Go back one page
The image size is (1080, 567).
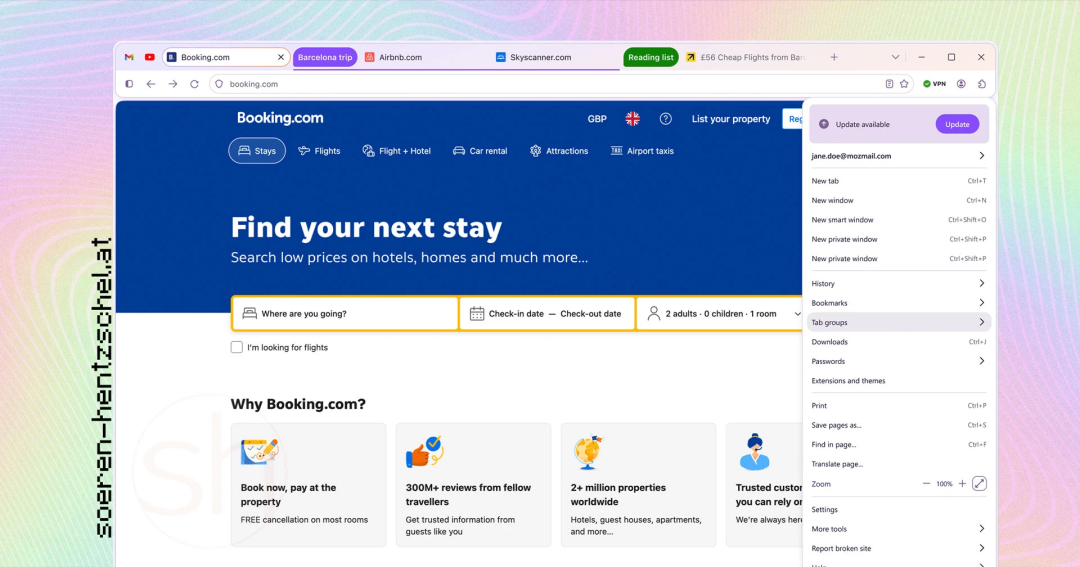coord(151,84)
